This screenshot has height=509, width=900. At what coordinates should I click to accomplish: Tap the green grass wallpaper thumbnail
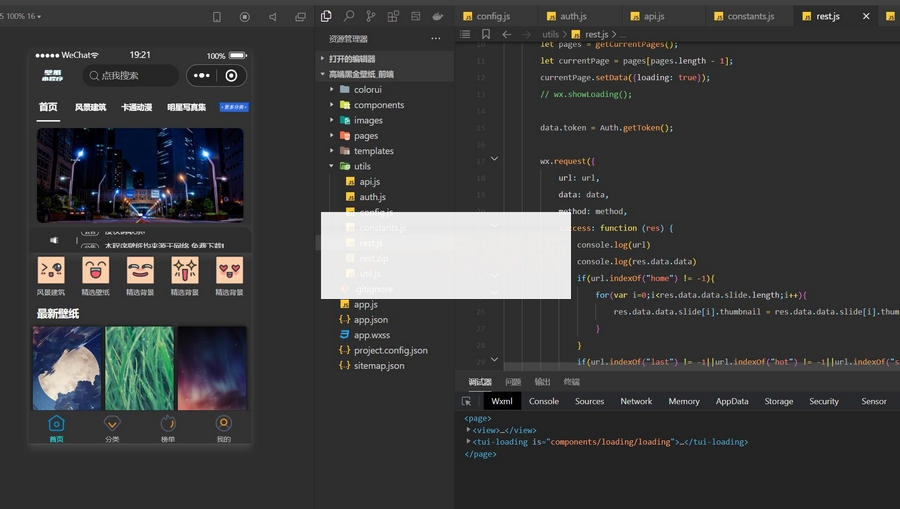[x=139, y=367]
